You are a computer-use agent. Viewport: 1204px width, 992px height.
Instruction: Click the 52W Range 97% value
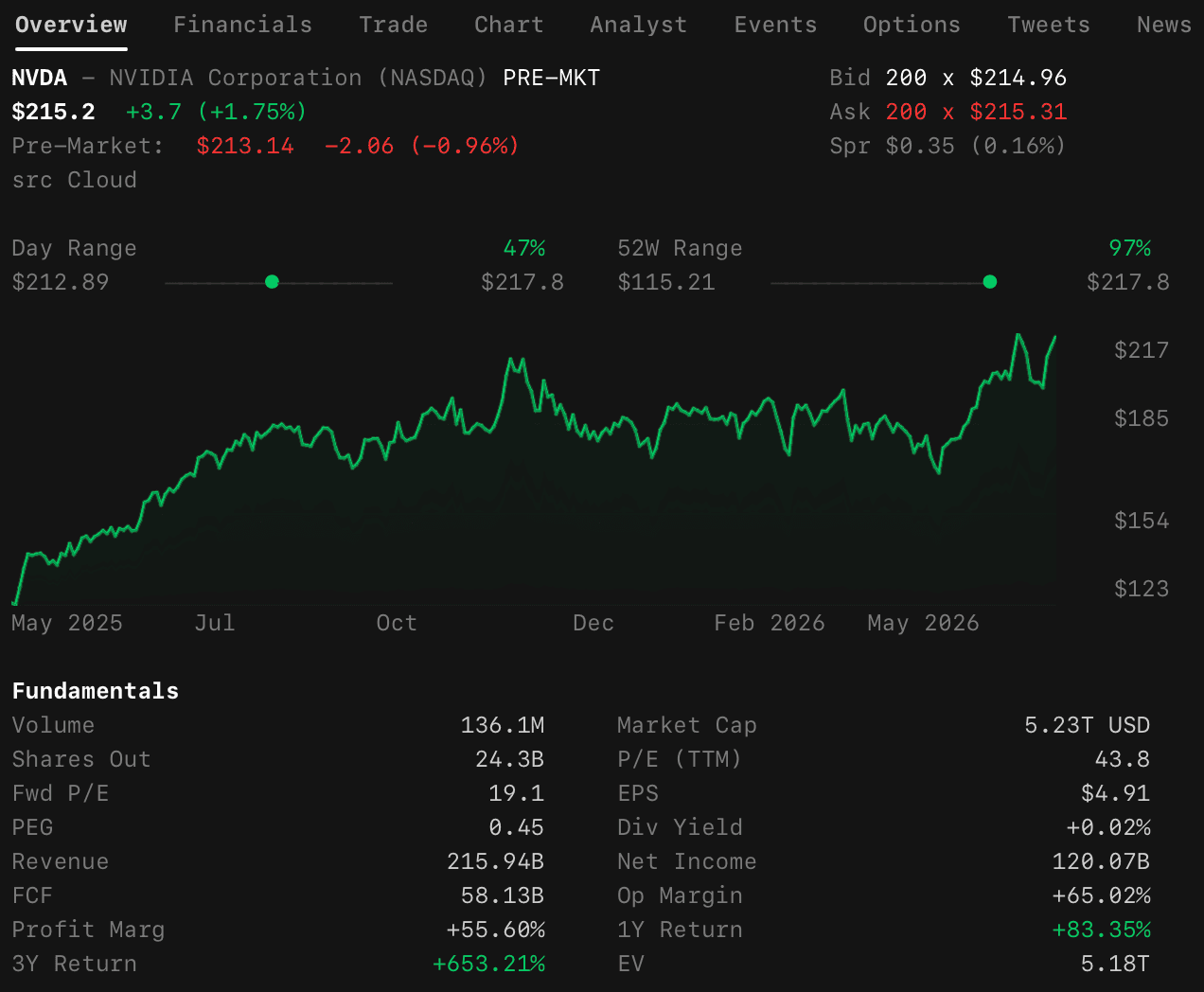click(1130, 248)
